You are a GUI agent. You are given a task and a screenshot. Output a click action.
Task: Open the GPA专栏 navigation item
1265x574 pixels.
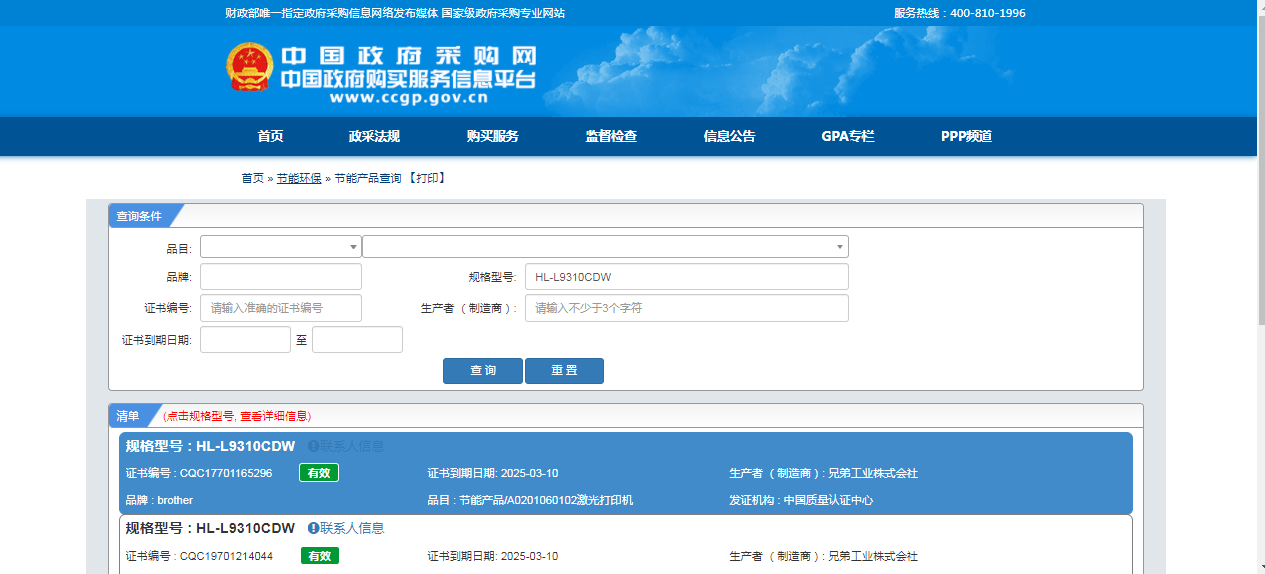tap(848, 137)
